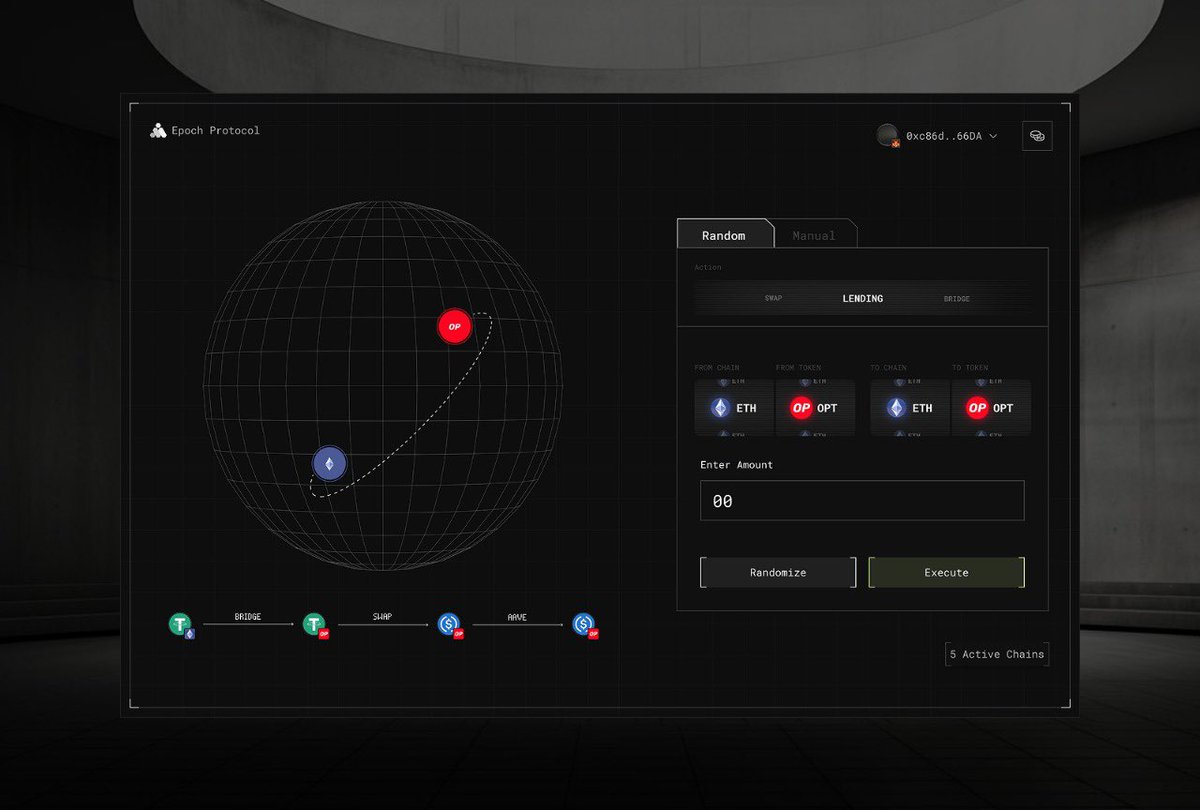The width and height of the screenshot is (1200, 810).
Task: Open the From Token OPT picker
Action: pos(815,408)
